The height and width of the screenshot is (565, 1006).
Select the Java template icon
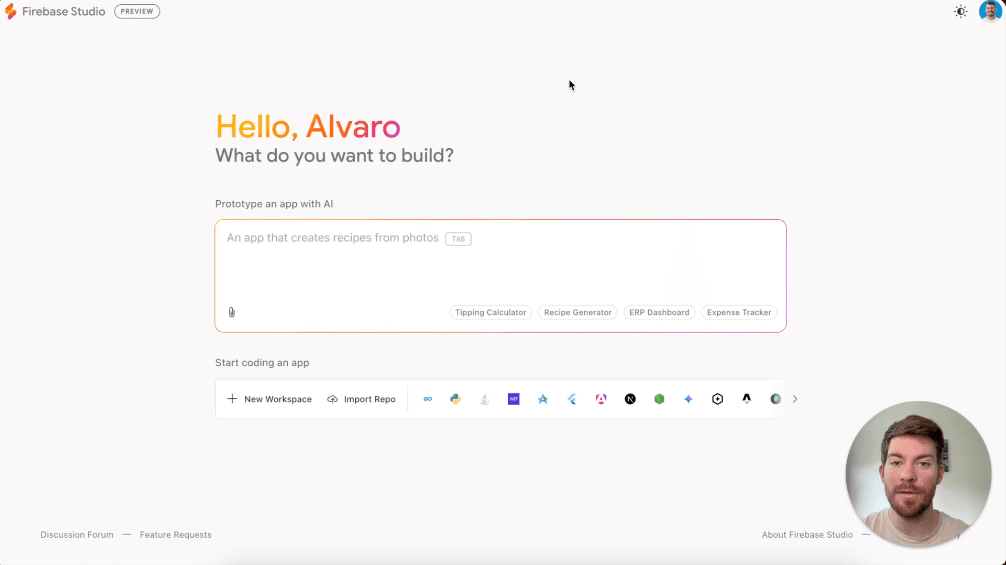tap(484, 399)
